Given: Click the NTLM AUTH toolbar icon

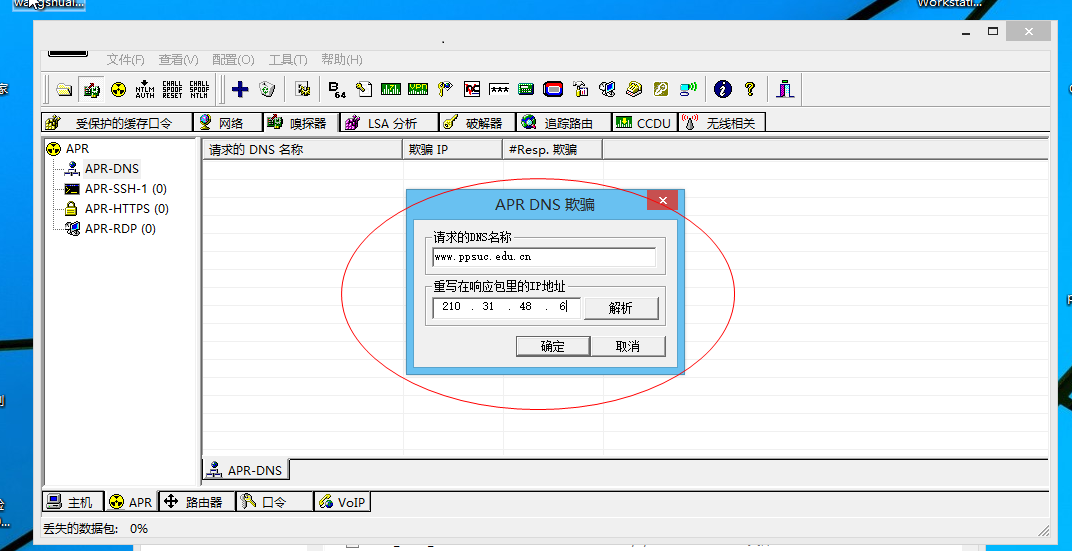Looking at the screenshot, I should click(145, 89).
